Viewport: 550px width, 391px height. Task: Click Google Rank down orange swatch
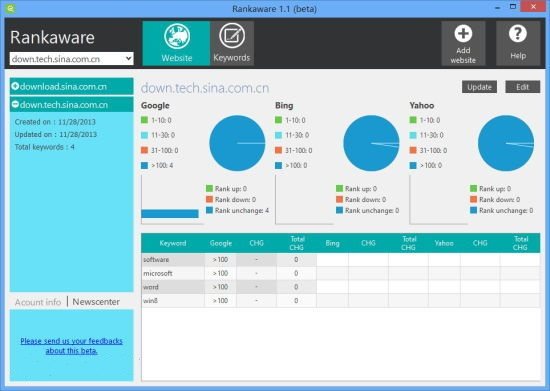point(209,199)
